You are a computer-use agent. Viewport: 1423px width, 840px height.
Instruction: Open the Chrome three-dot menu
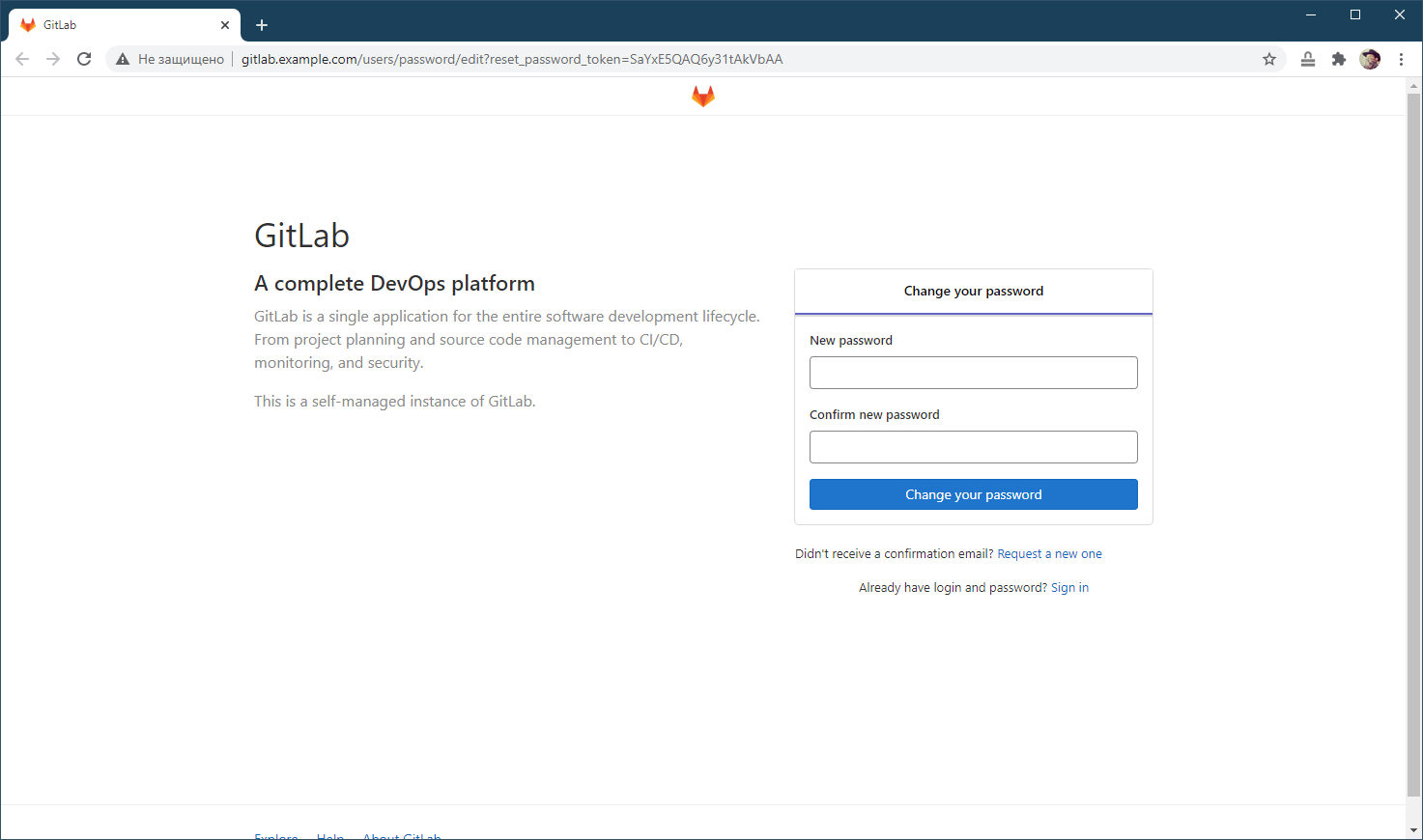(x=1401, y=59)
